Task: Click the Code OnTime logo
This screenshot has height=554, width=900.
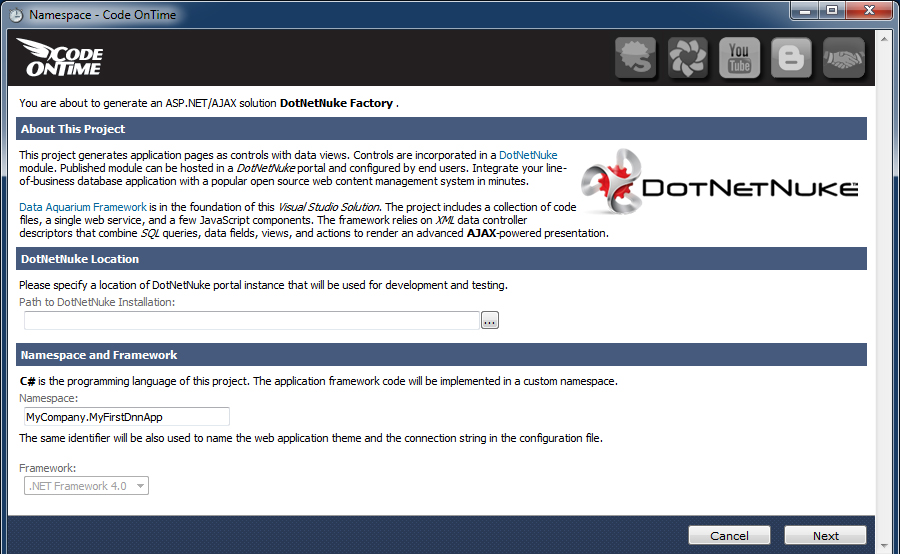Action: [x=60, y=57]
